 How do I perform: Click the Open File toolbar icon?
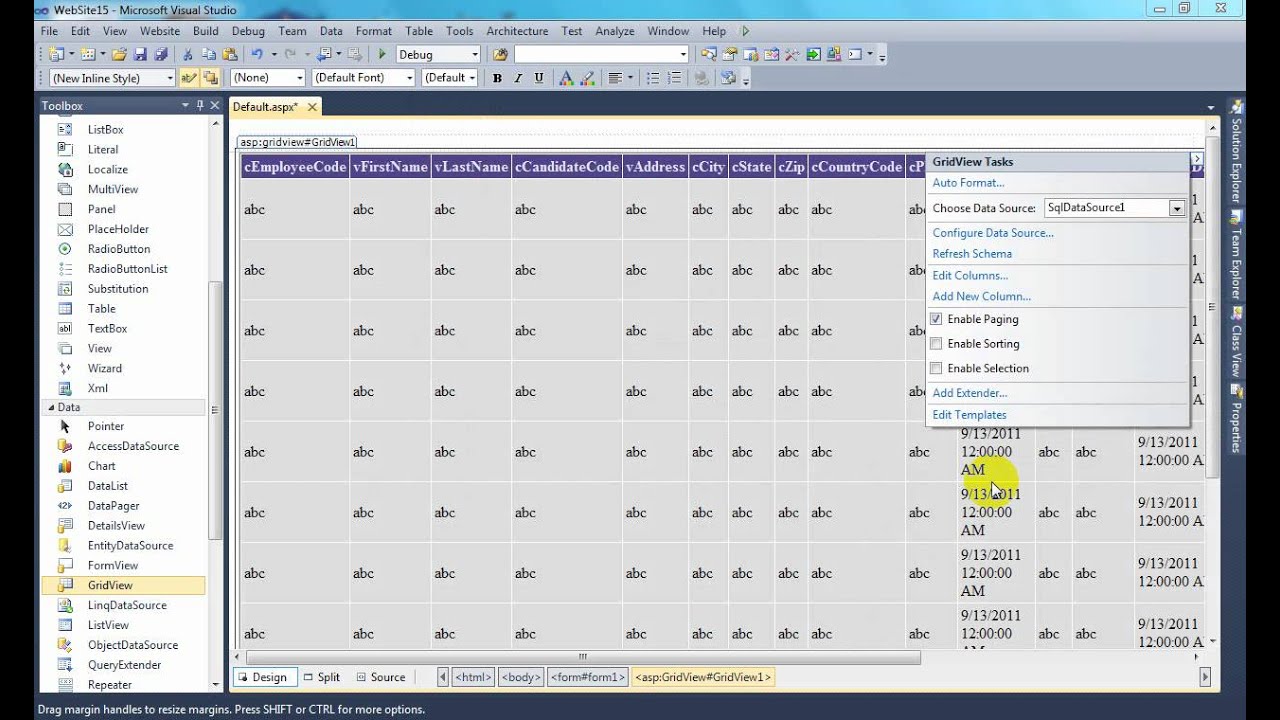coord(119,54)
